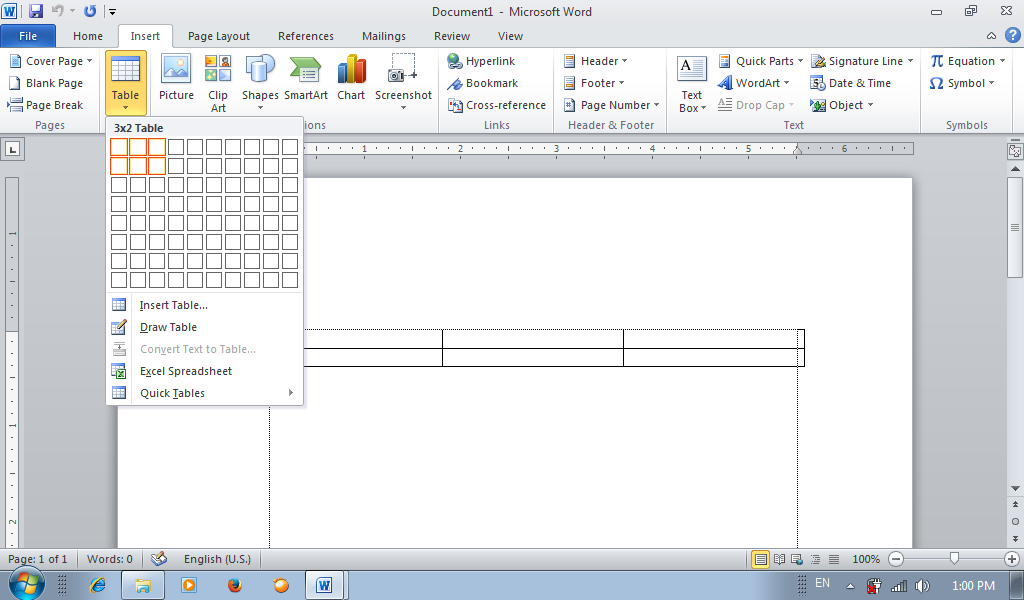Switch to the Page Layout tab
Image resolution: width=1024 pixels, height=600 pixels.
click(x=219, y=36)
